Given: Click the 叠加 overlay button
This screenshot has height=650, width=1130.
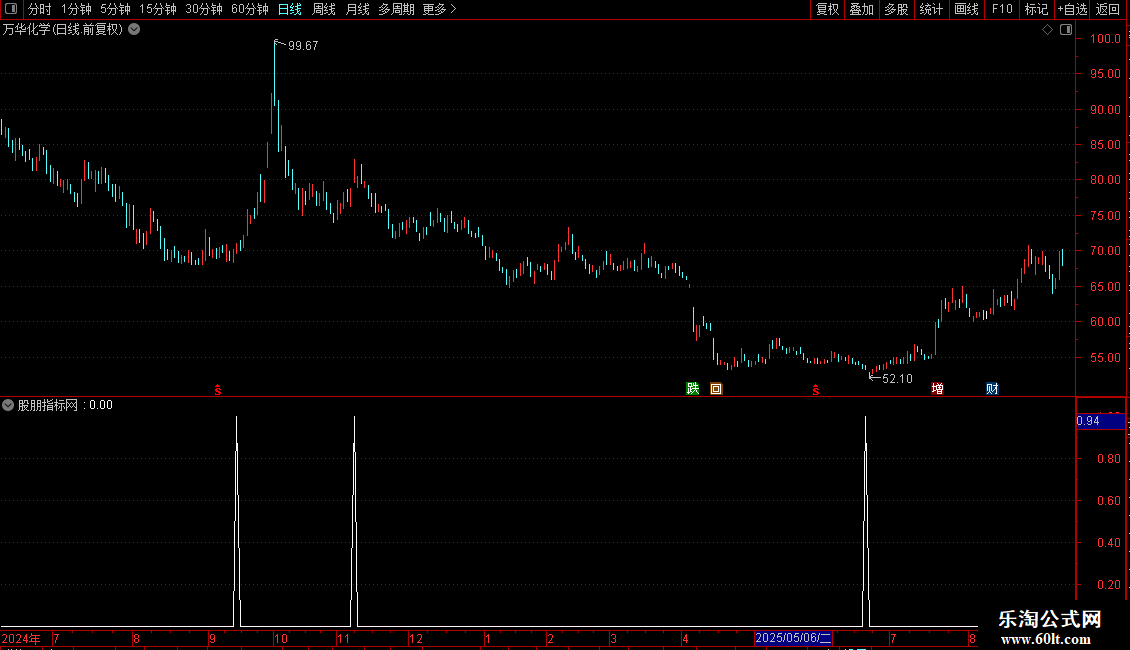Looking at the screenshot, I should 861,9.
